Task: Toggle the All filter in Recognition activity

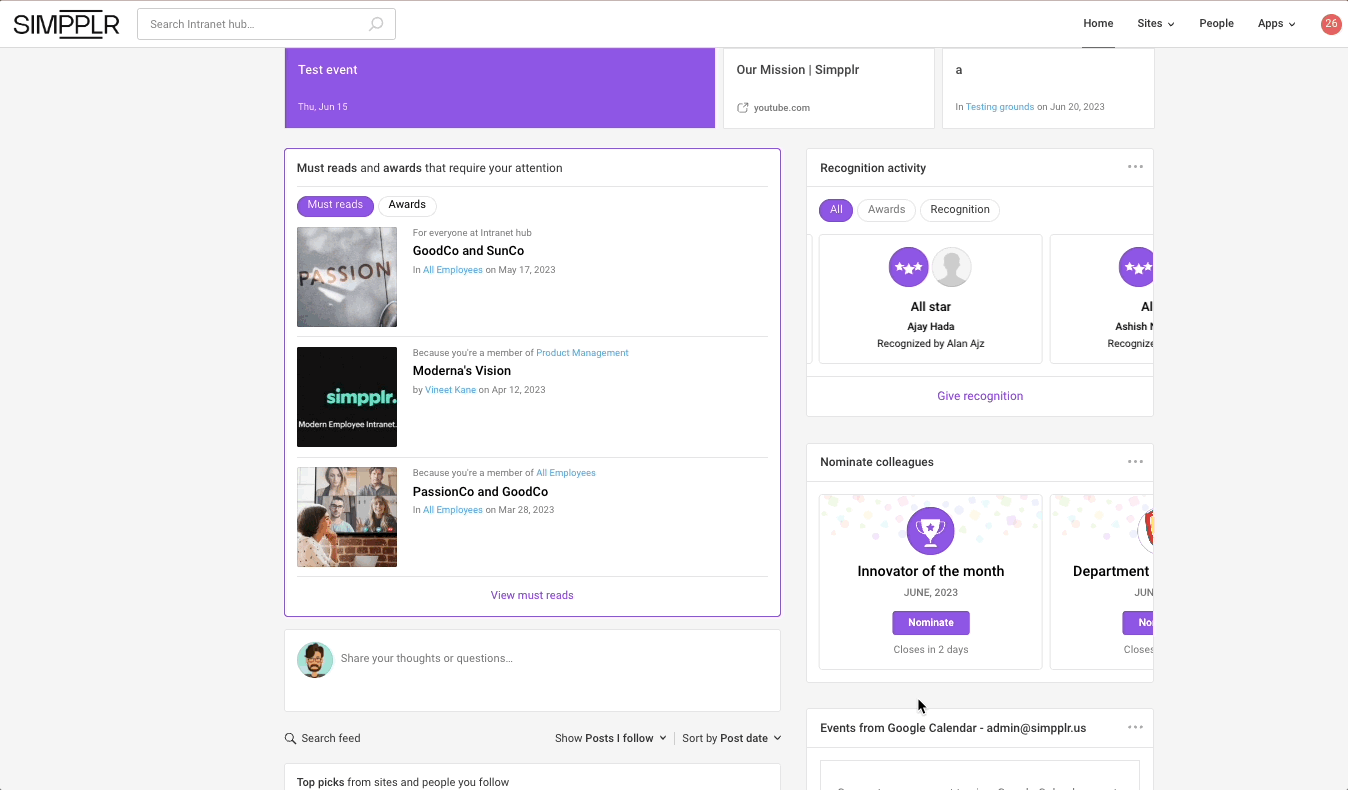Action: [836, 210]
